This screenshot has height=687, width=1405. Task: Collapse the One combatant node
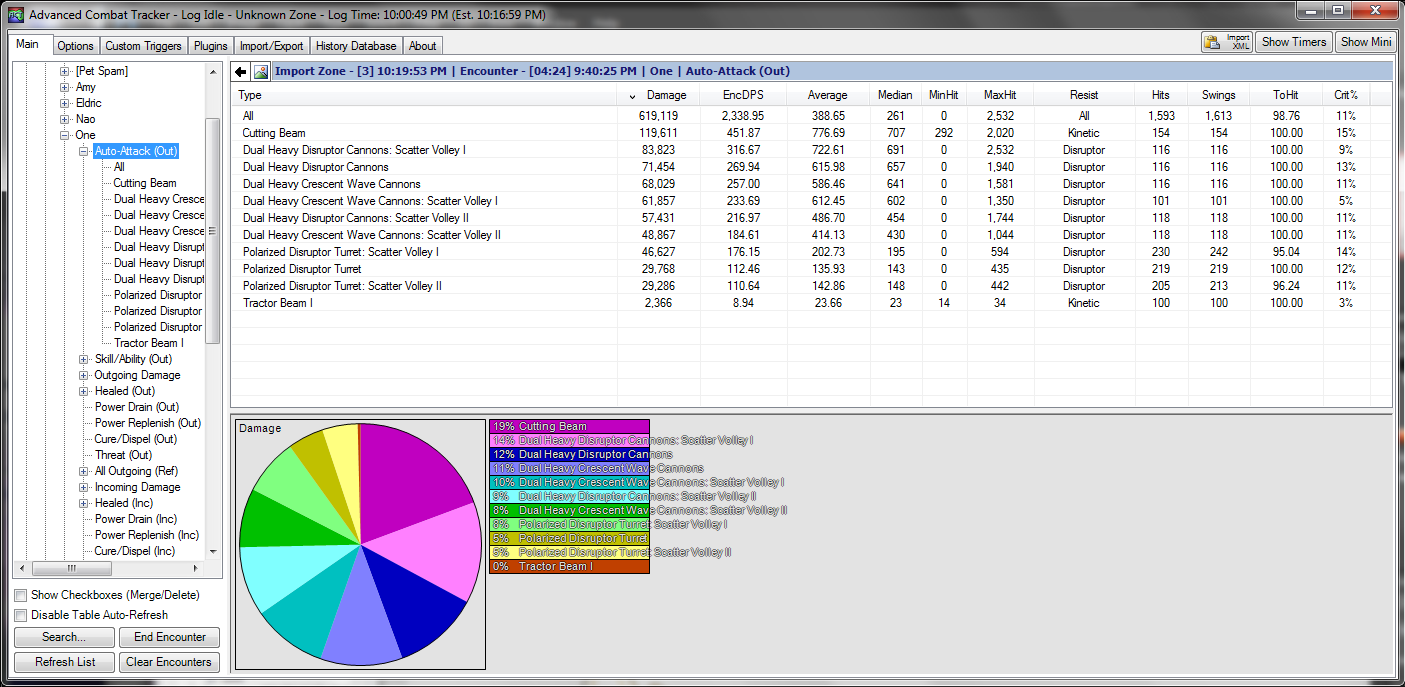coord(65,135)
